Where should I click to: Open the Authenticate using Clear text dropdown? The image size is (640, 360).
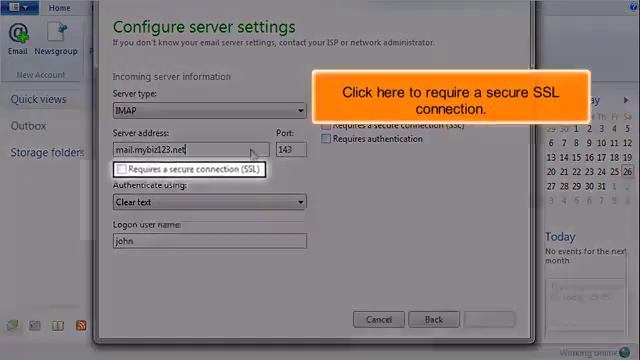pyautogui.click(x=209, y=202)
